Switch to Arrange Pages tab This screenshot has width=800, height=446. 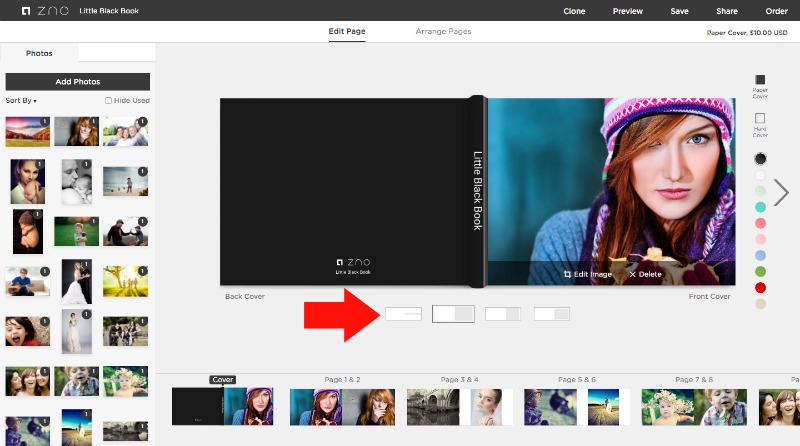(x=443, y=31)
